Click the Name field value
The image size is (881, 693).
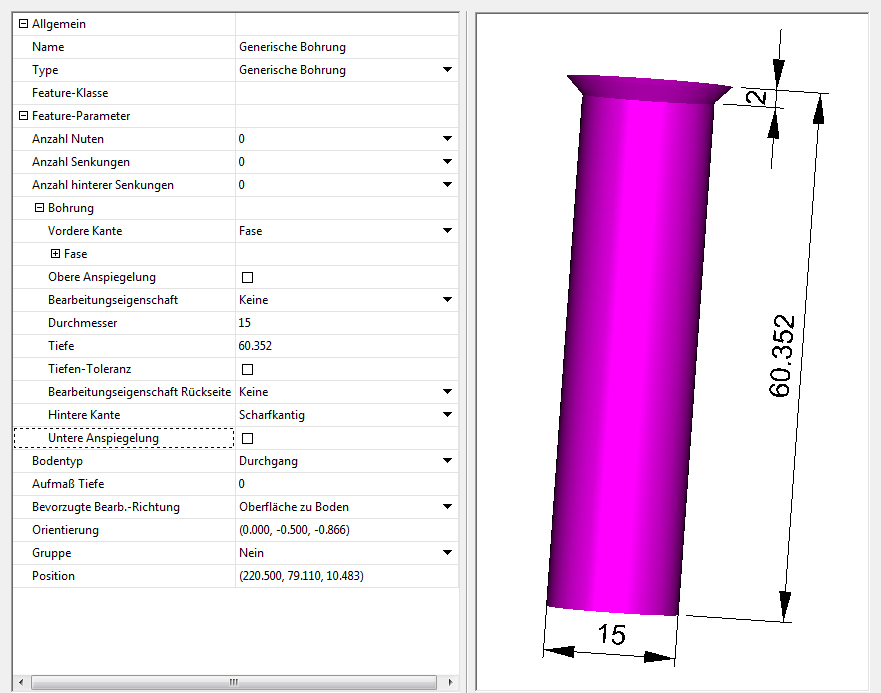(x=340, y=47)
